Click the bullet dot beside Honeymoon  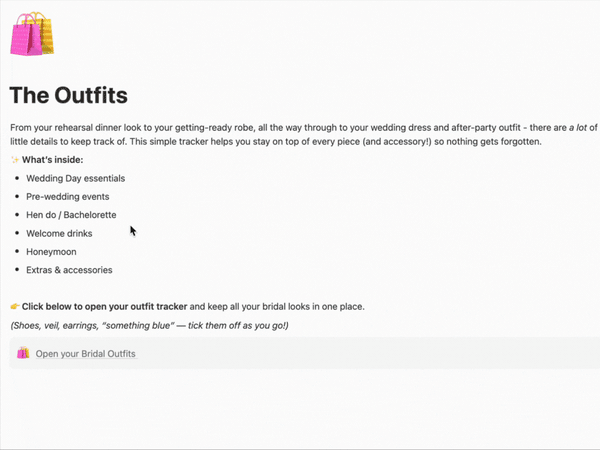click(x=17, y=252)
